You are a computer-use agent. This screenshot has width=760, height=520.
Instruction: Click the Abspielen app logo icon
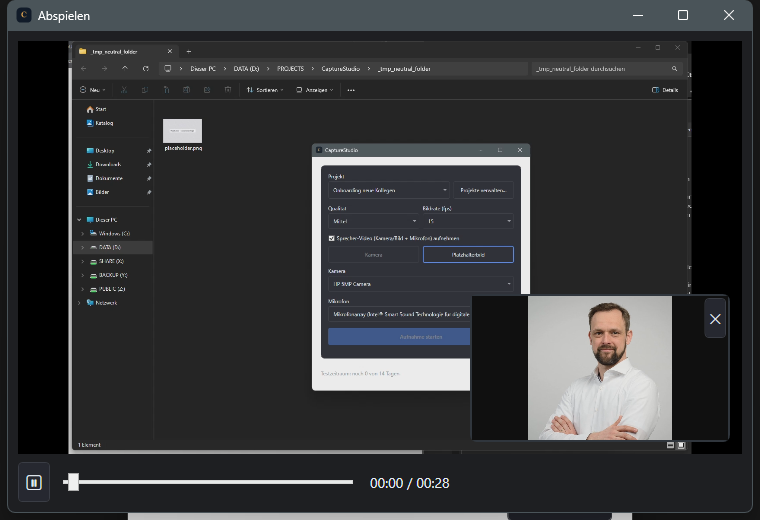pos(24,16)
